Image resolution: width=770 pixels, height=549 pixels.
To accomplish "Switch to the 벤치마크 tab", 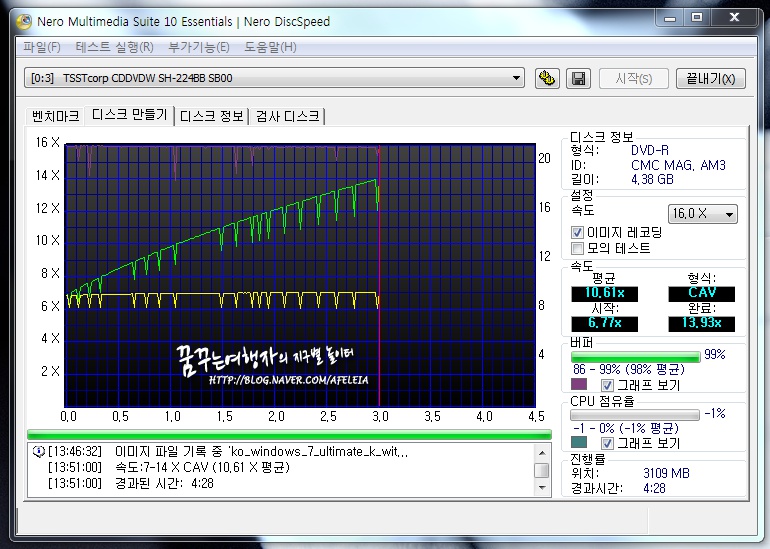I will pos(55,116).
